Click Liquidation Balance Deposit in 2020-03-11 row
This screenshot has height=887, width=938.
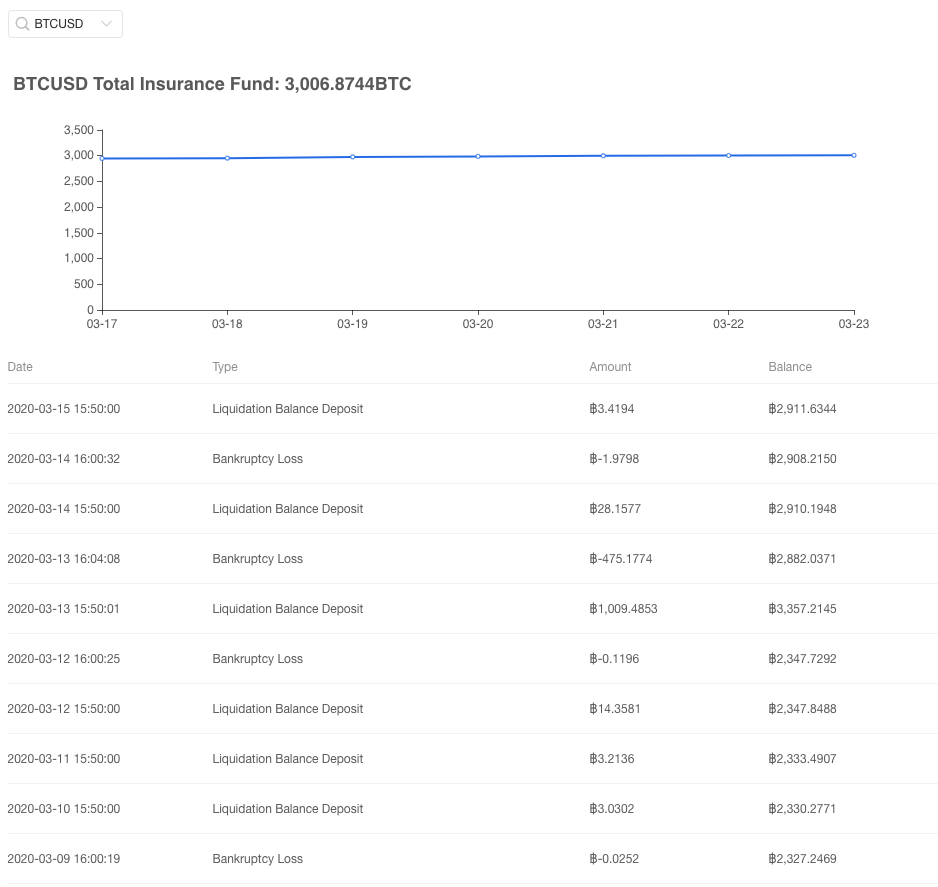288,758
